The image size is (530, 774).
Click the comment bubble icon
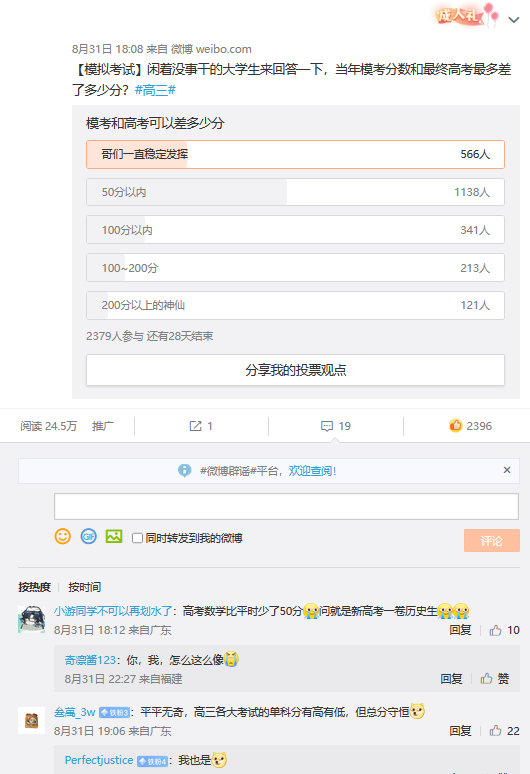[x=327, y=426]
